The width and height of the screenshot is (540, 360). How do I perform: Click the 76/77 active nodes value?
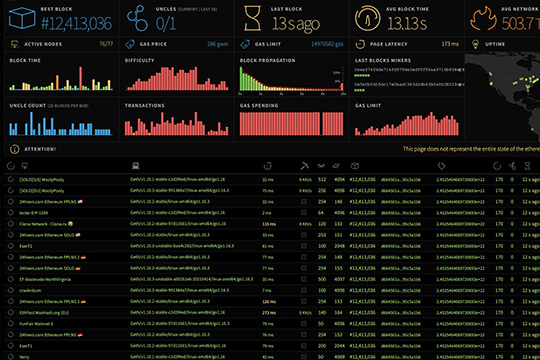(x=106, y=44)
